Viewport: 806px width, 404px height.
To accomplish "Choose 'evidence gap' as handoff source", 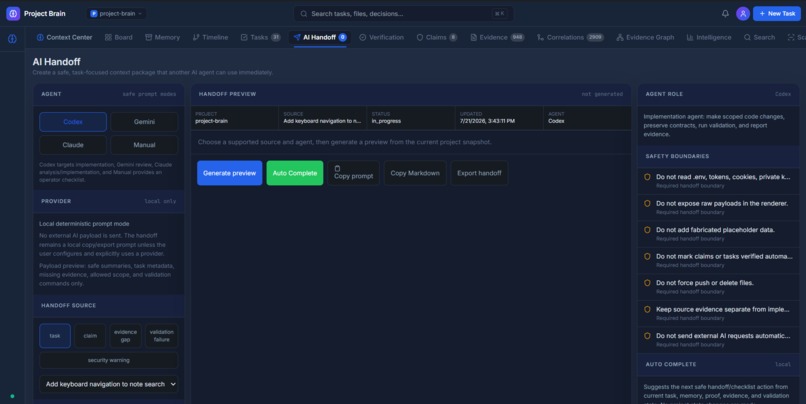I will [125, 336].
